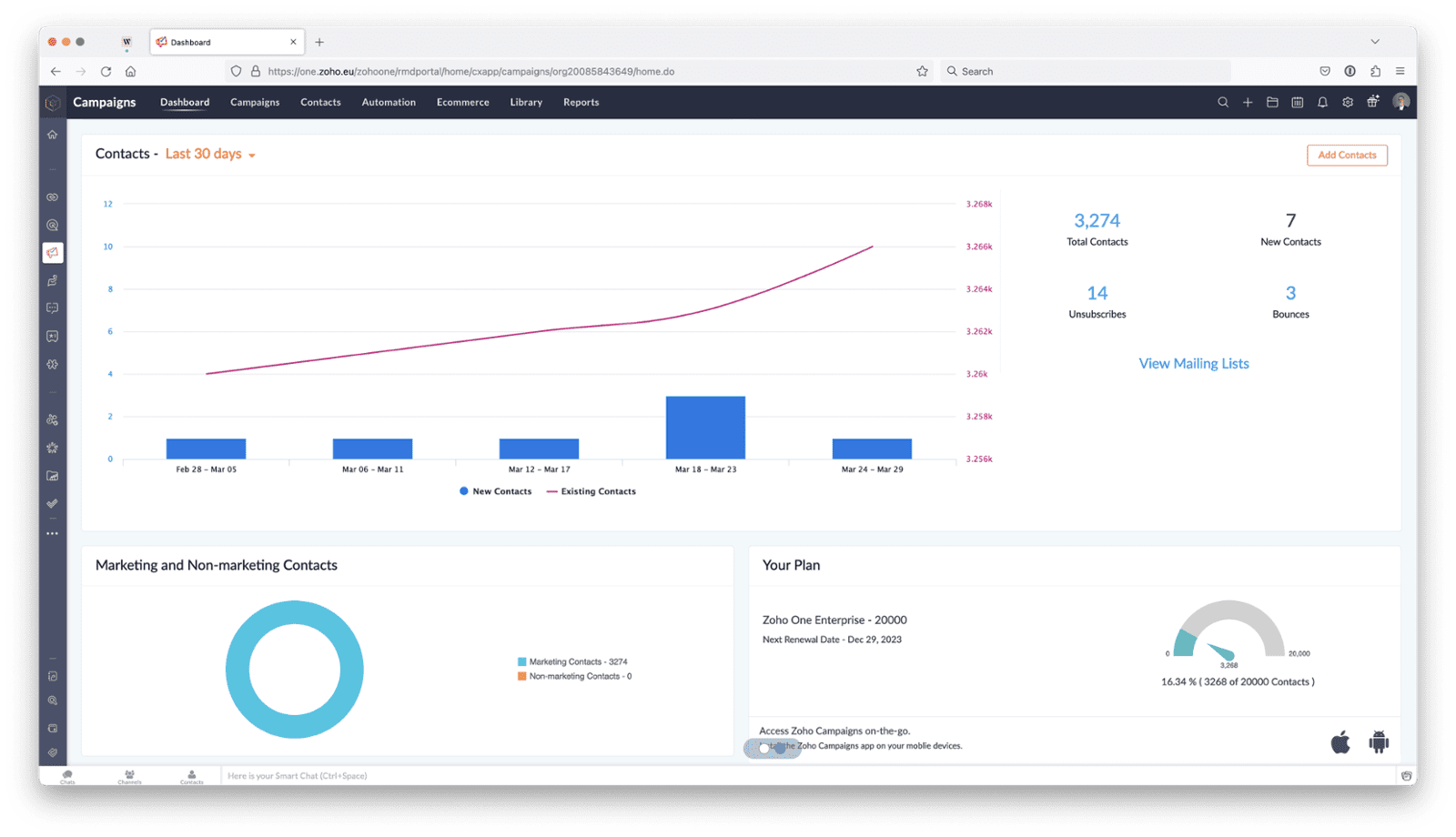
Task: Open the Contacts menu tab
Action: click(x=320, y=102)
